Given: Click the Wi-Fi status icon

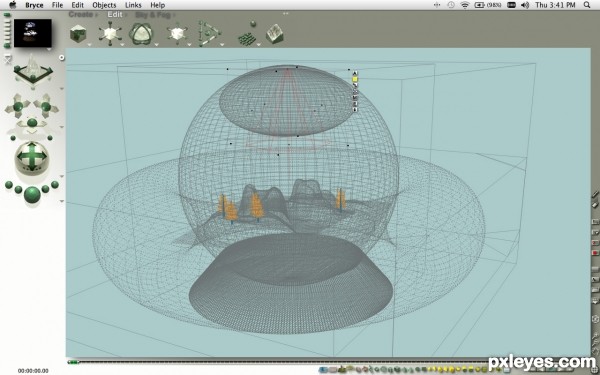Looking at the screenshot, I should point(465,5).
